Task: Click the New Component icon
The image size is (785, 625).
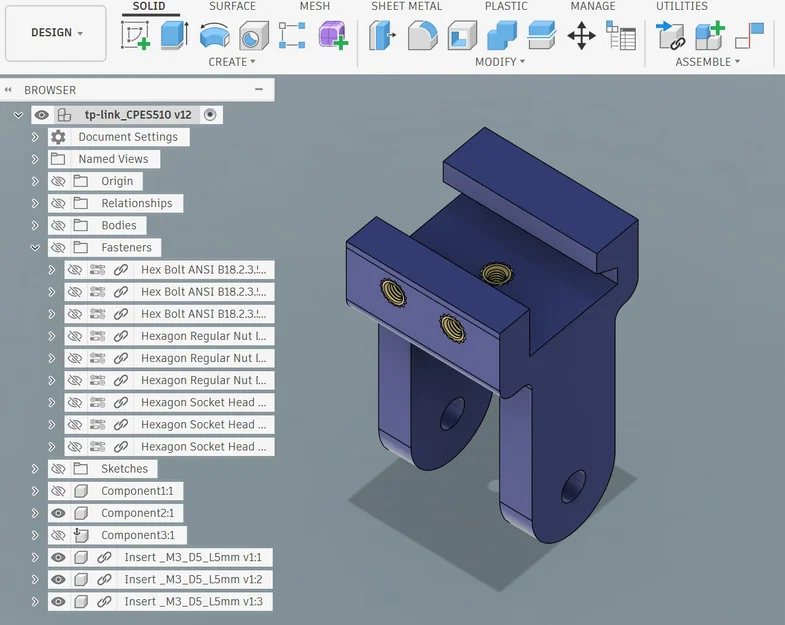Action: click(710, 35)
